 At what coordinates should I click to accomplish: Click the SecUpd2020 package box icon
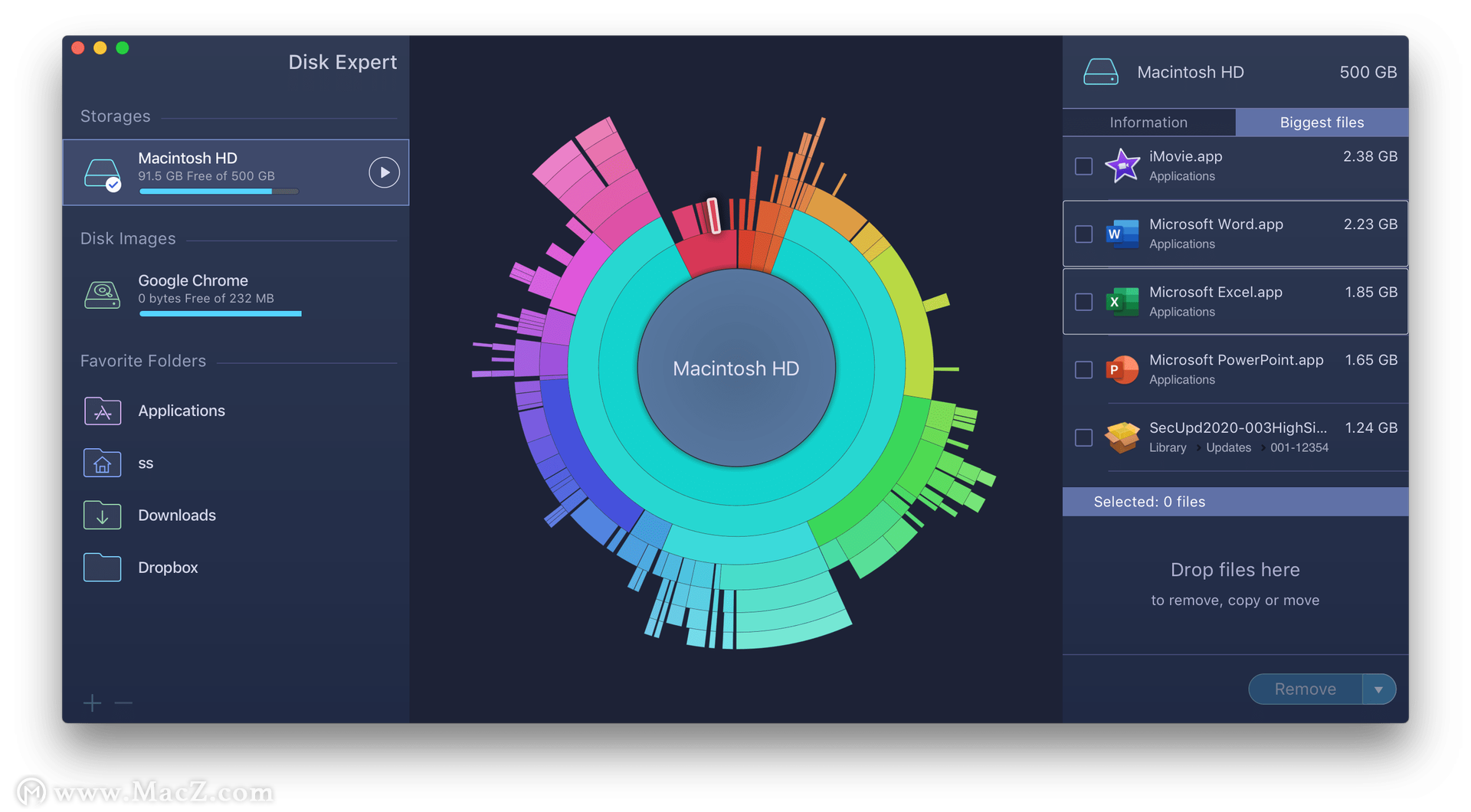pos(1122,437)
